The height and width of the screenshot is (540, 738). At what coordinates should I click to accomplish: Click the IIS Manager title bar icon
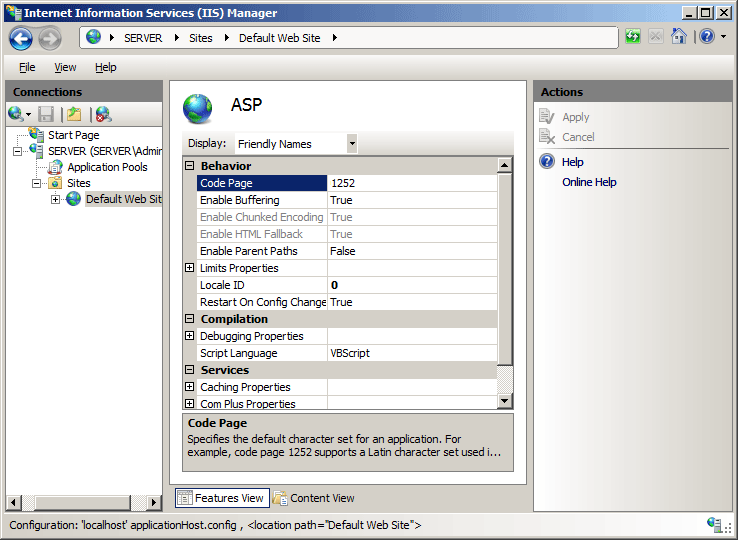tap(14, 12)
